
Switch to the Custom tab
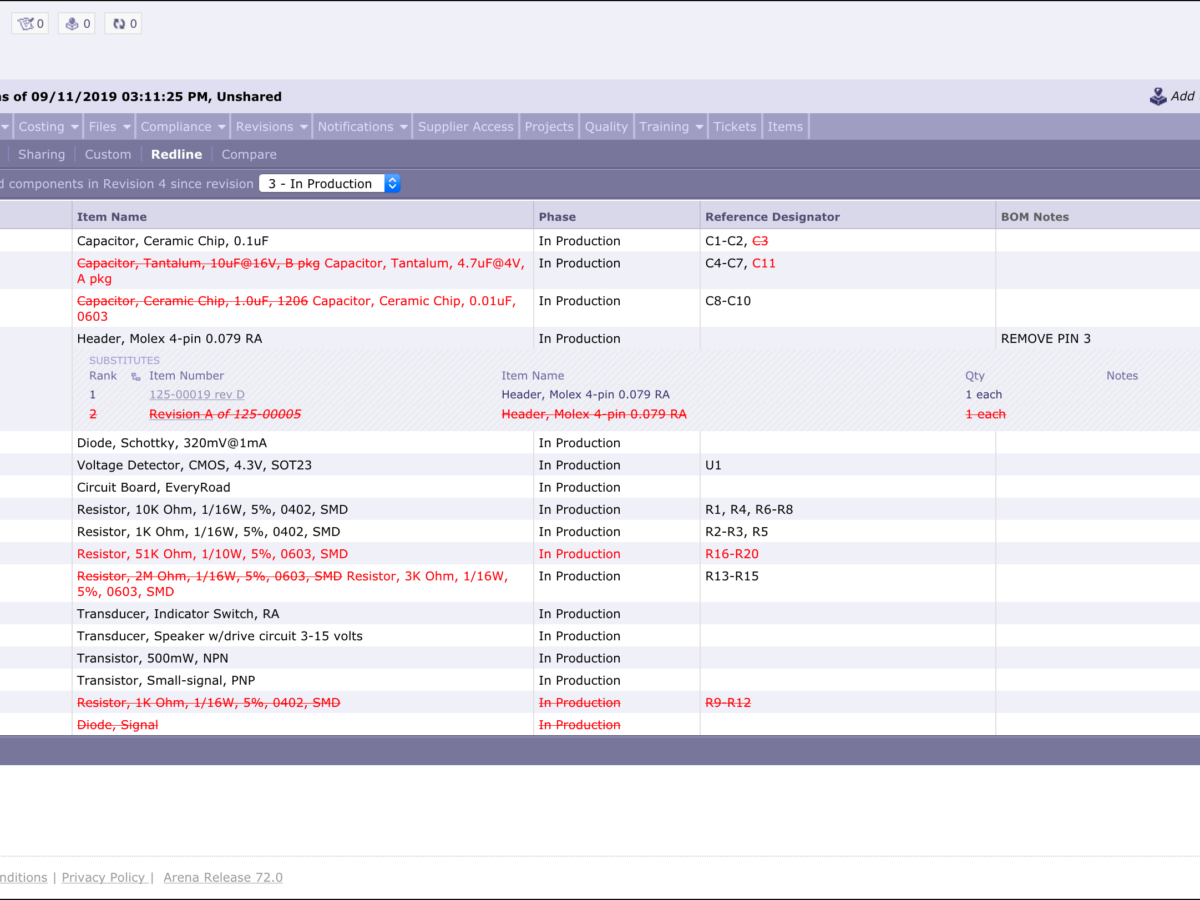(107, 154)
